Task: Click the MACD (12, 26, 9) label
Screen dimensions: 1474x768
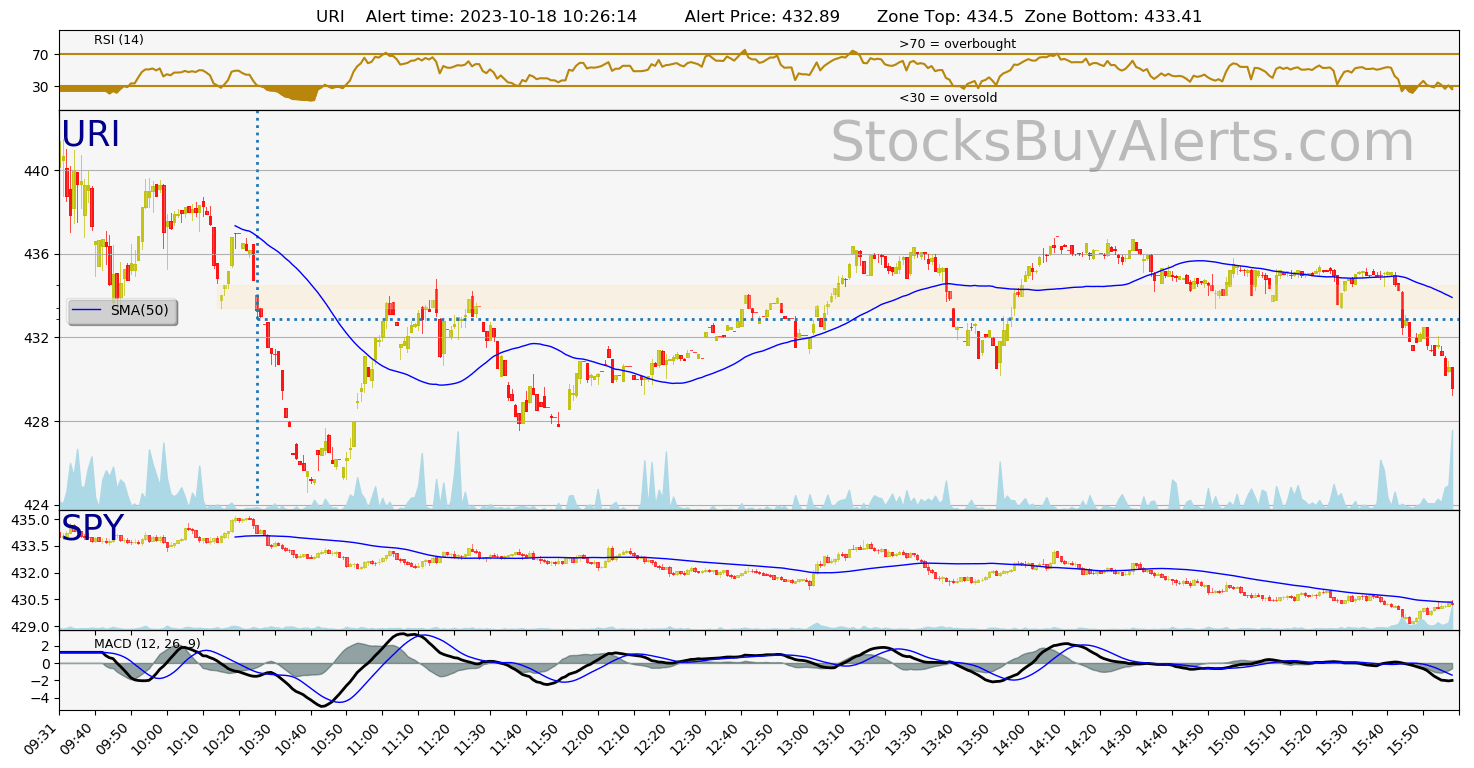Action: pos(147,643)
